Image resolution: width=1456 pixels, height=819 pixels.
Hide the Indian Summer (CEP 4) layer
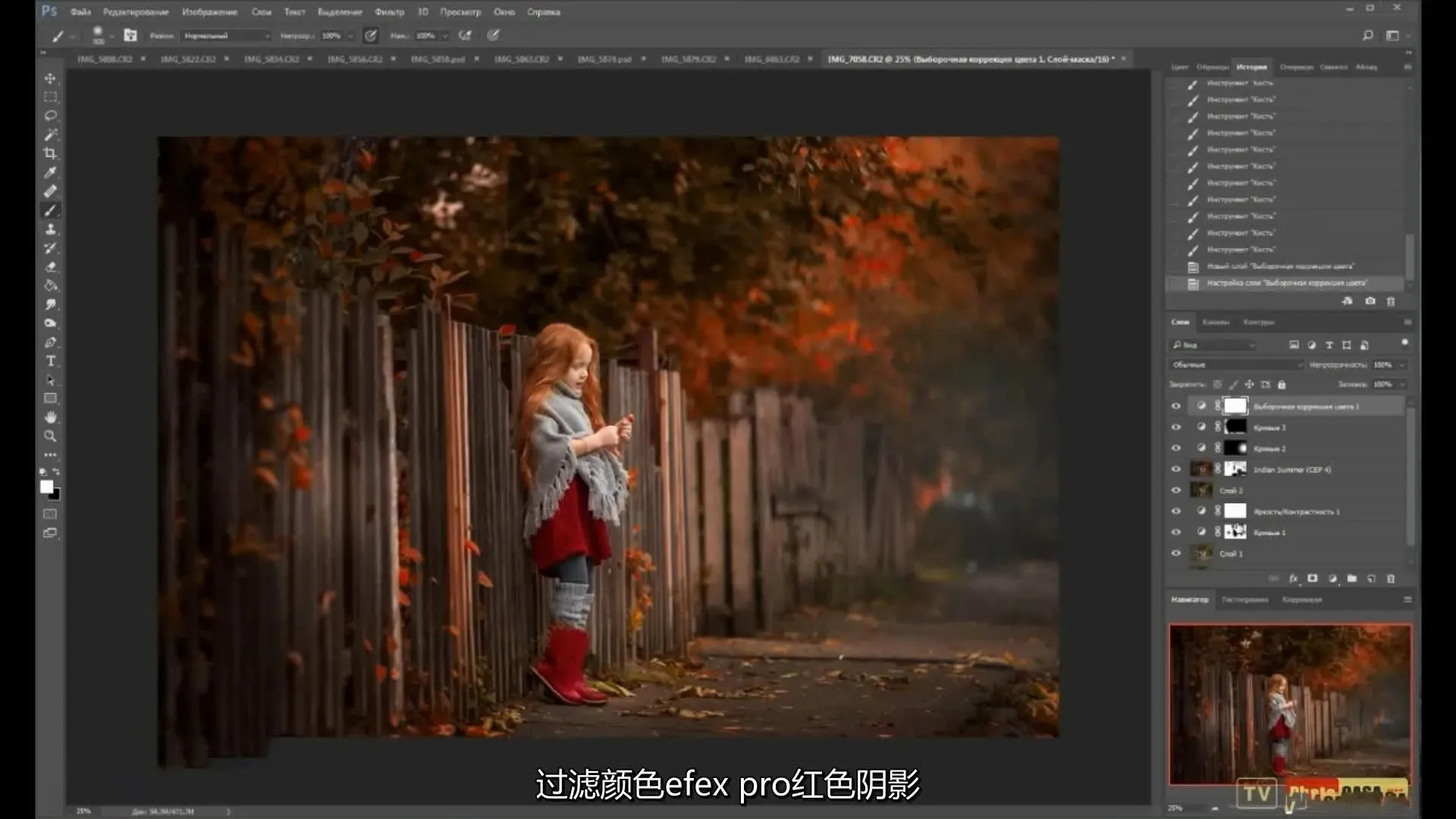coord(1176,469)
